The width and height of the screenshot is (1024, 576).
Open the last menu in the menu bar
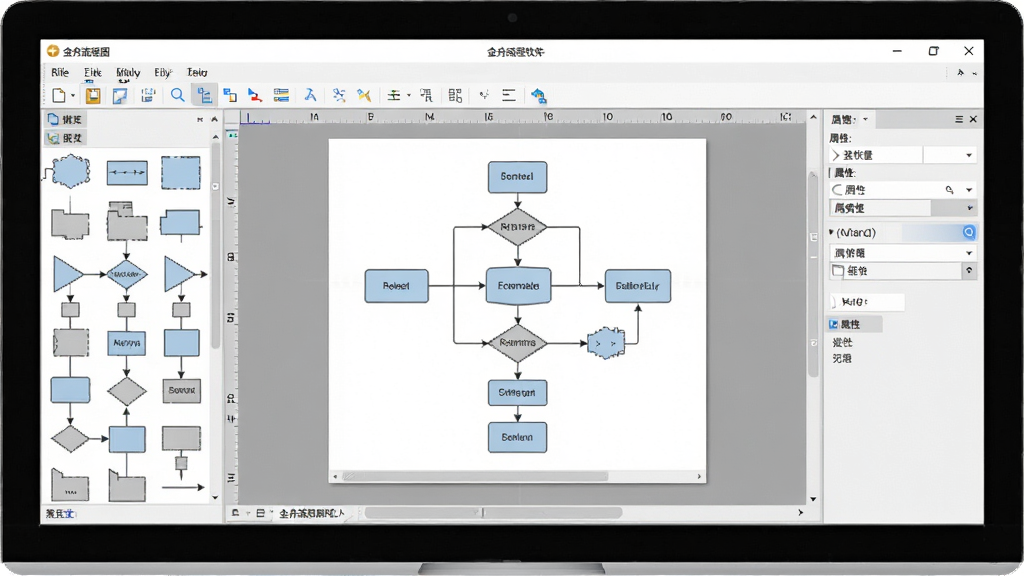click(197, 72)
